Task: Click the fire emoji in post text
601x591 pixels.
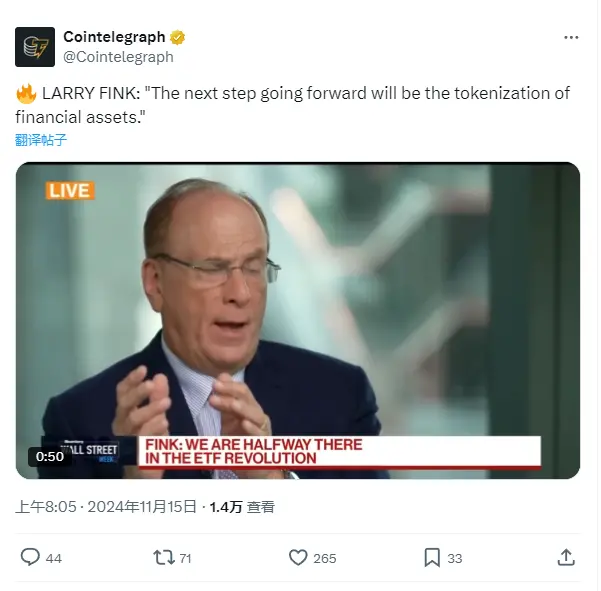Action: pyautogui.click(x=26, y=94)
